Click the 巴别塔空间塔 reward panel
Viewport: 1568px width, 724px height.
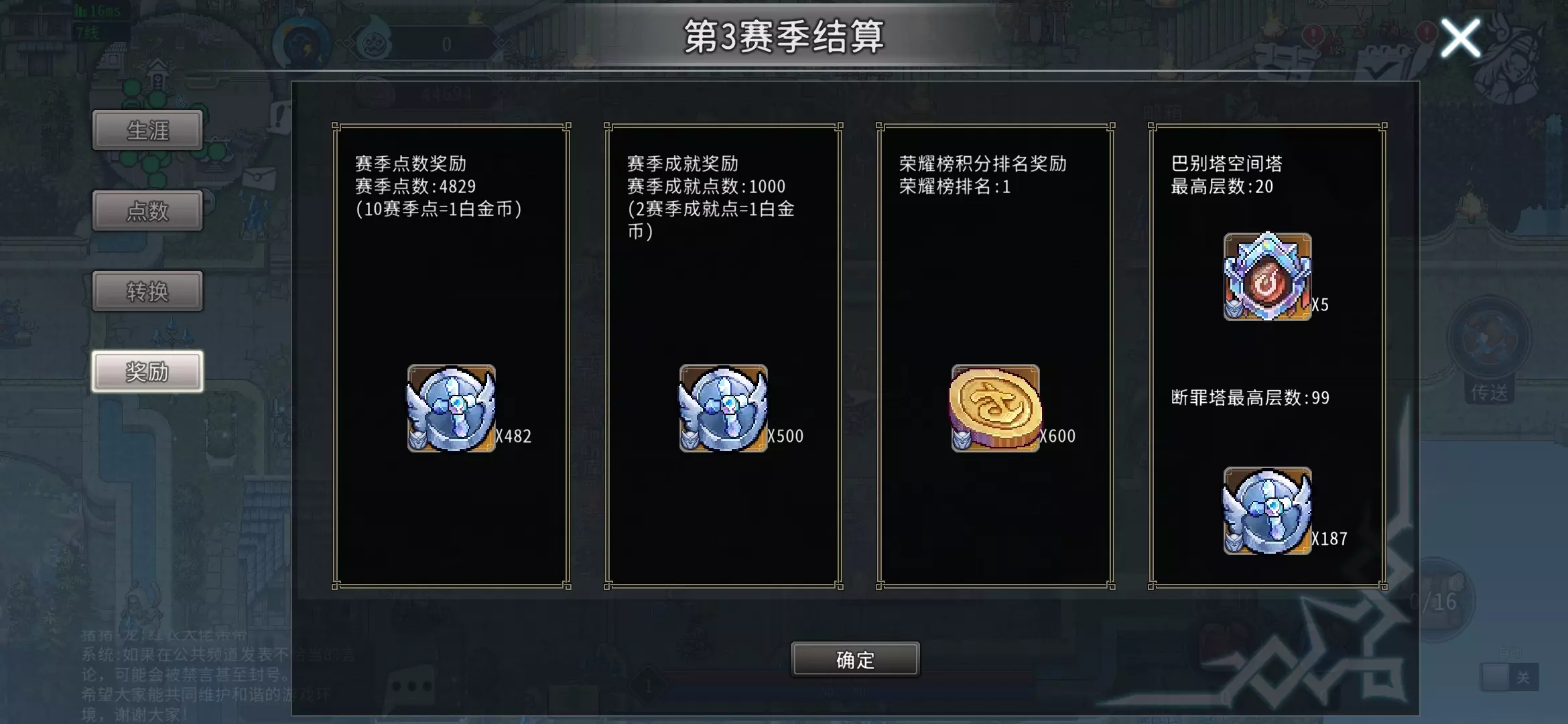point(1268,356)
